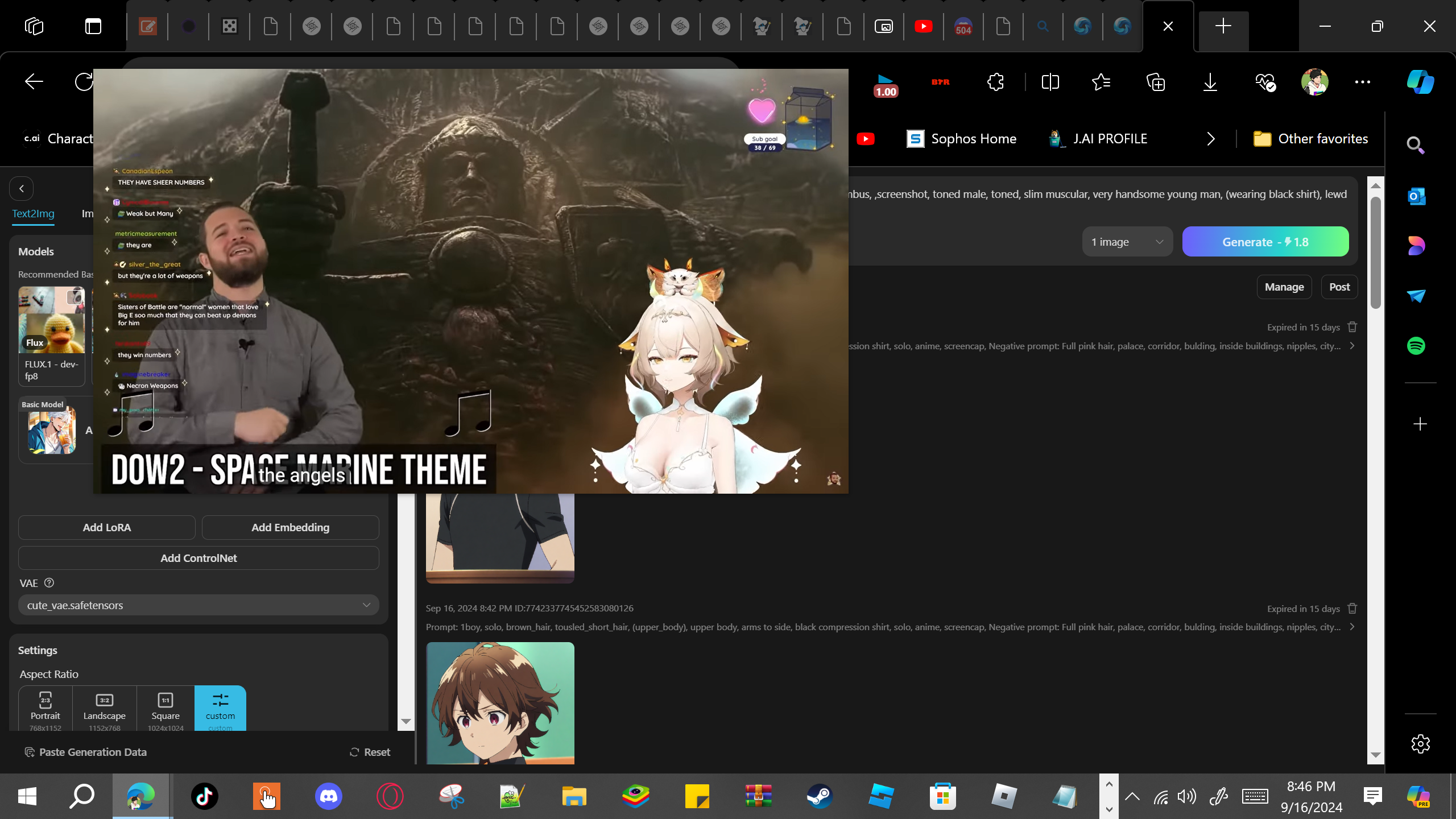Select Portrait aspect ratio
This screenshot has width=1456, height=819.
(x=45, y=709)
